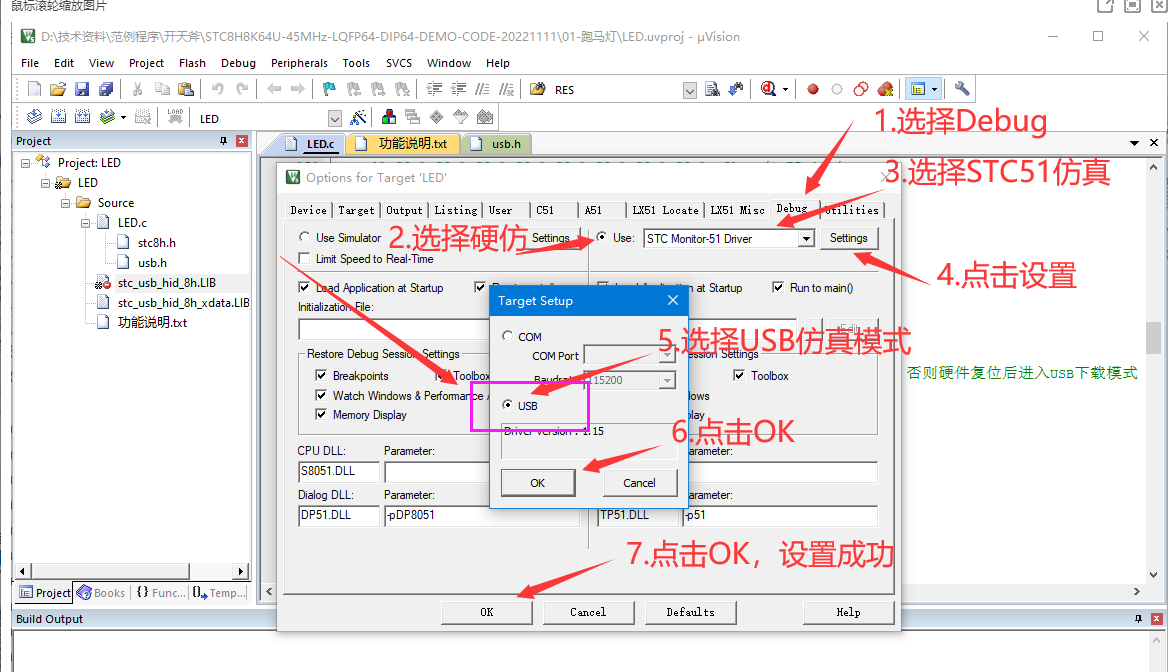Image resolution: width=1170 pixels, height=672 pixels.
Task: Click the Undo arrow icon
Action: 218,90
